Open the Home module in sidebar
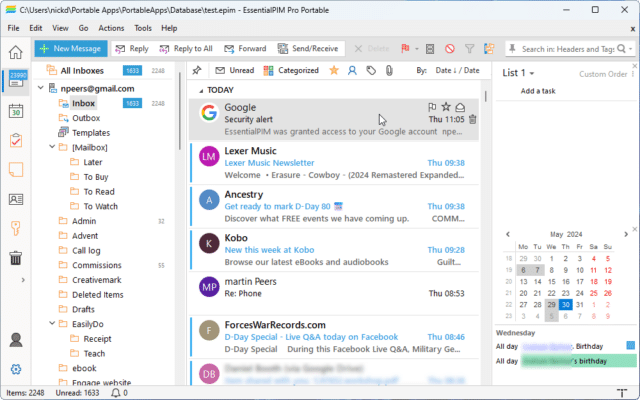The image size is (640, 400). coord(16,52)
